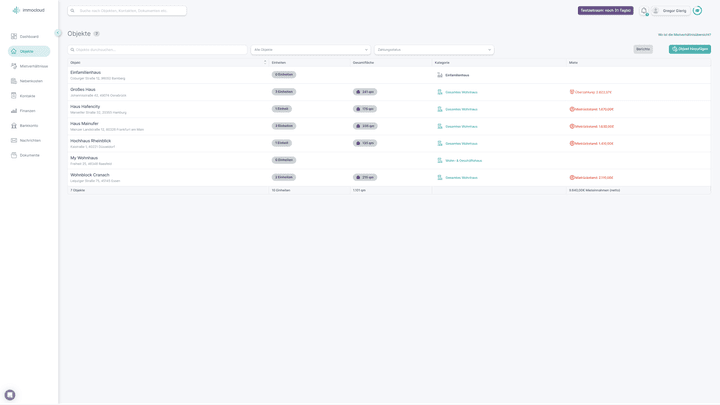Sort by the Objekt column header
Viewport: 720px width, 405px height.
[167, 62]
